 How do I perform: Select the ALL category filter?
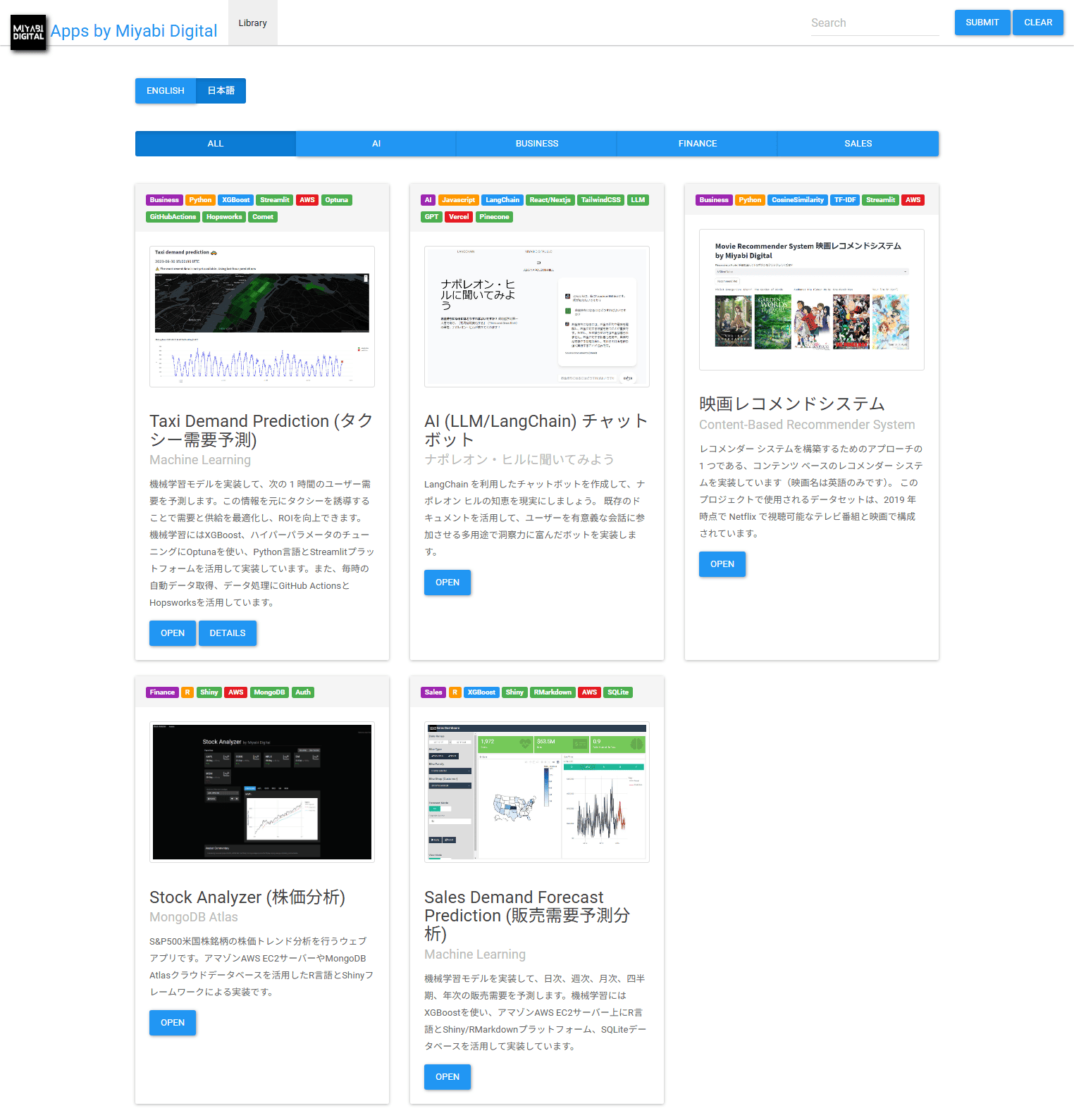[215, 144]
